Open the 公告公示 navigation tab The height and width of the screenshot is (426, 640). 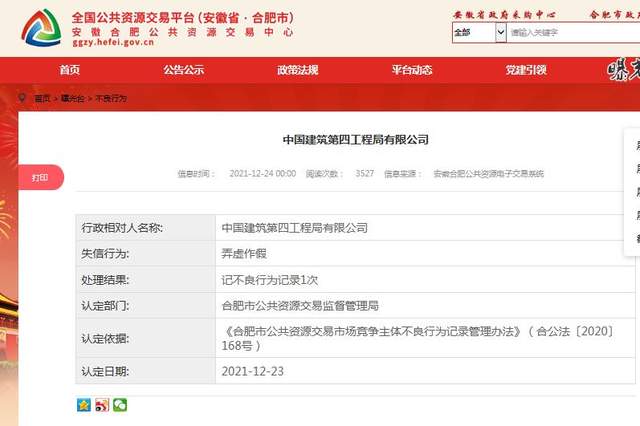184,70
